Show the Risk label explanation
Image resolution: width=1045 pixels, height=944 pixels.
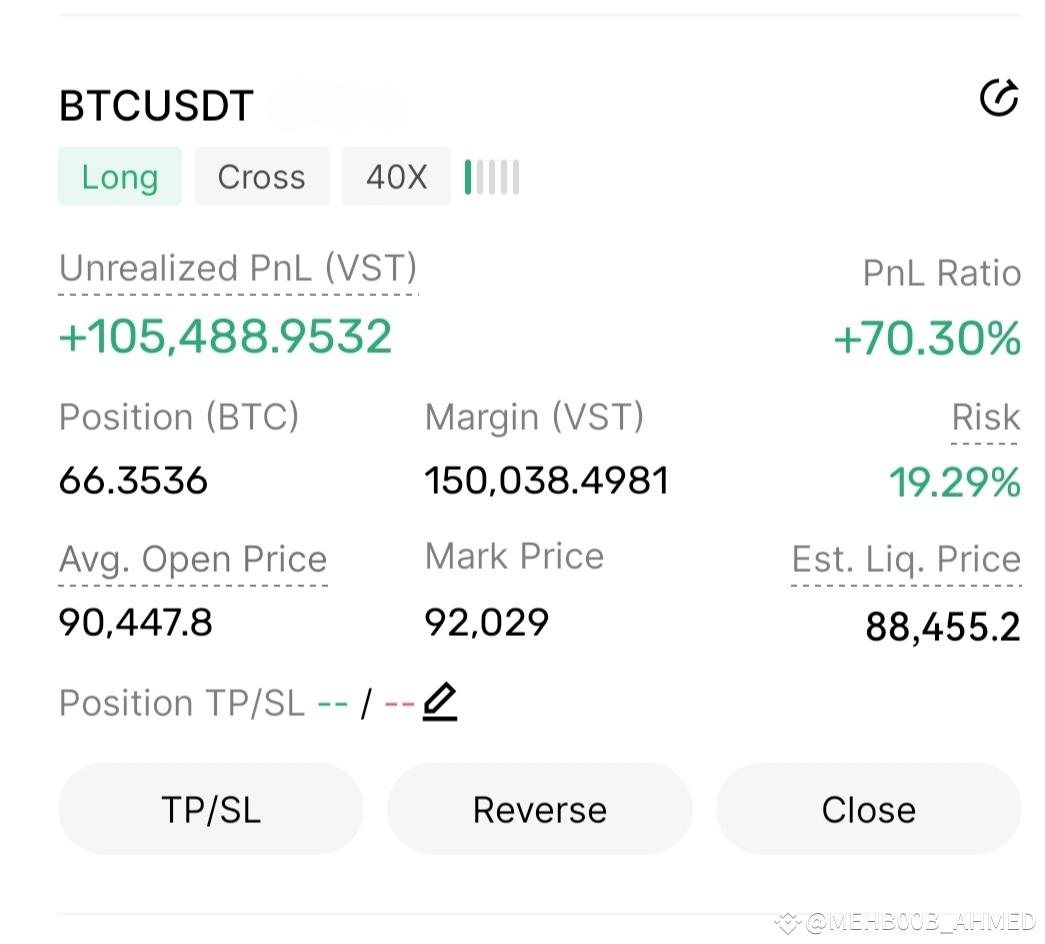pyautogui.click(x=985, y=417)
